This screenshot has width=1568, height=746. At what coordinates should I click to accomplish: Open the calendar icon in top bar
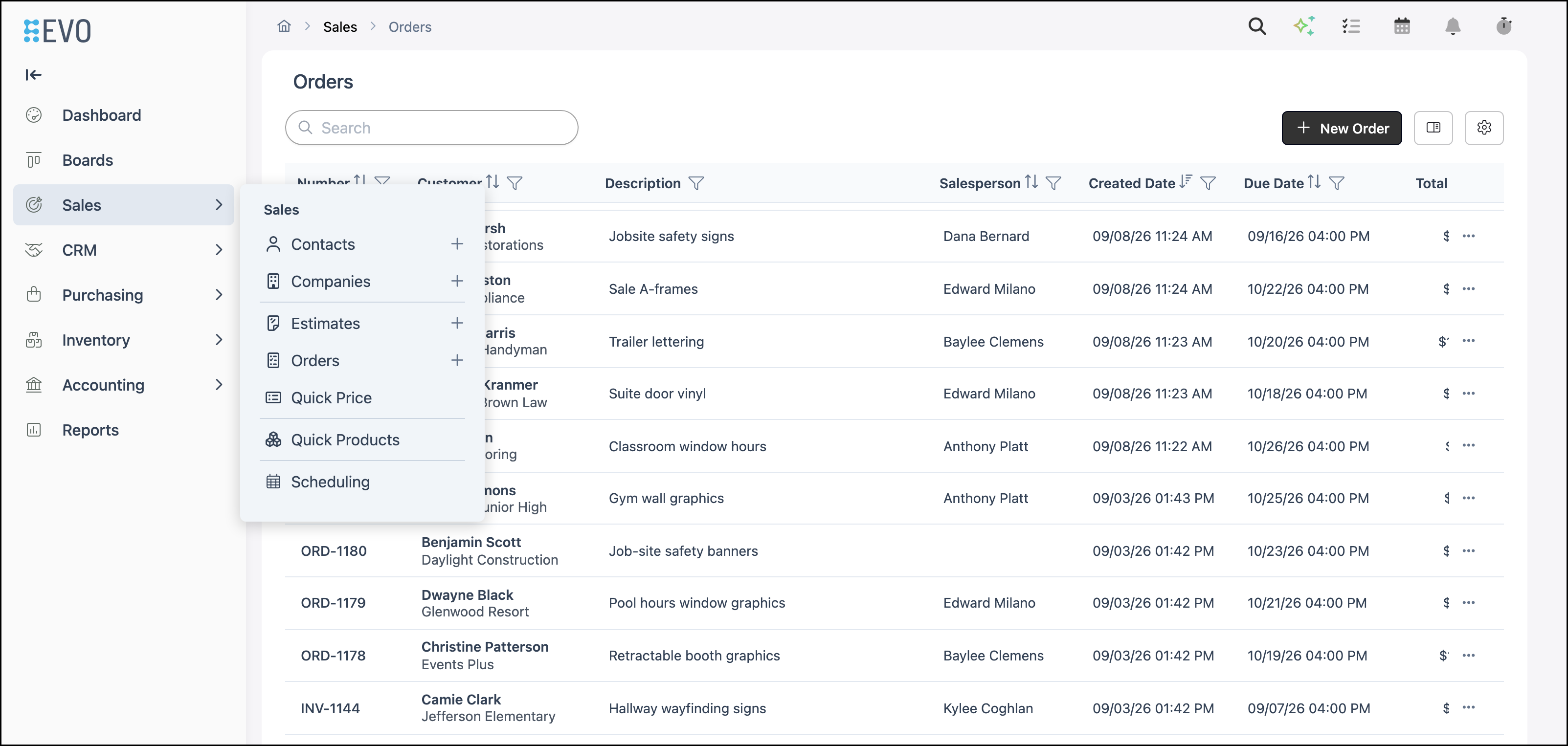pyautogui.click(x=1402, y=26)
